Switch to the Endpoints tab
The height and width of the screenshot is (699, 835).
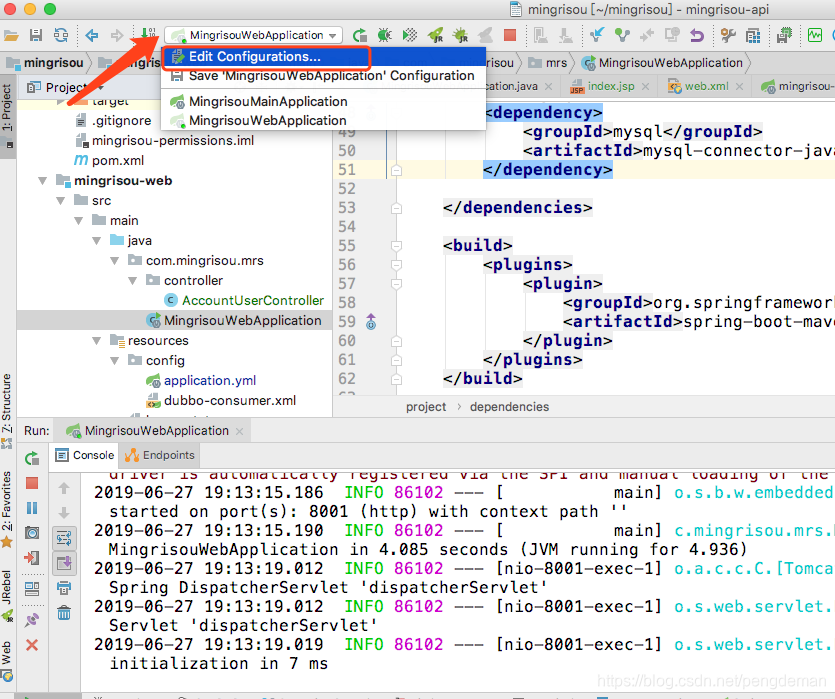pyautogui.click(x=160, y=456)
